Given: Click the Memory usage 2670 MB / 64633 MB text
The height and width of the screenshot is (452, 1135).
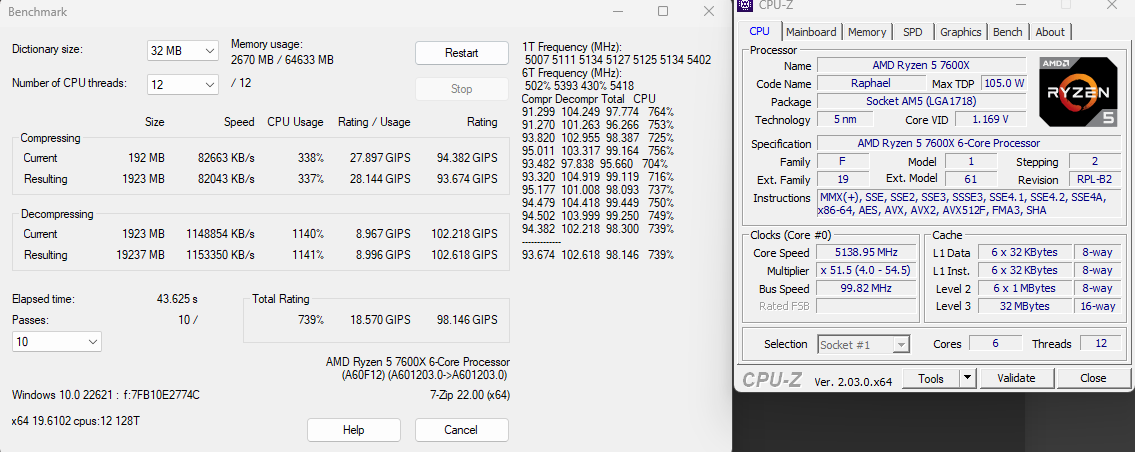Looking at the screenshot, I should [282, 60].
